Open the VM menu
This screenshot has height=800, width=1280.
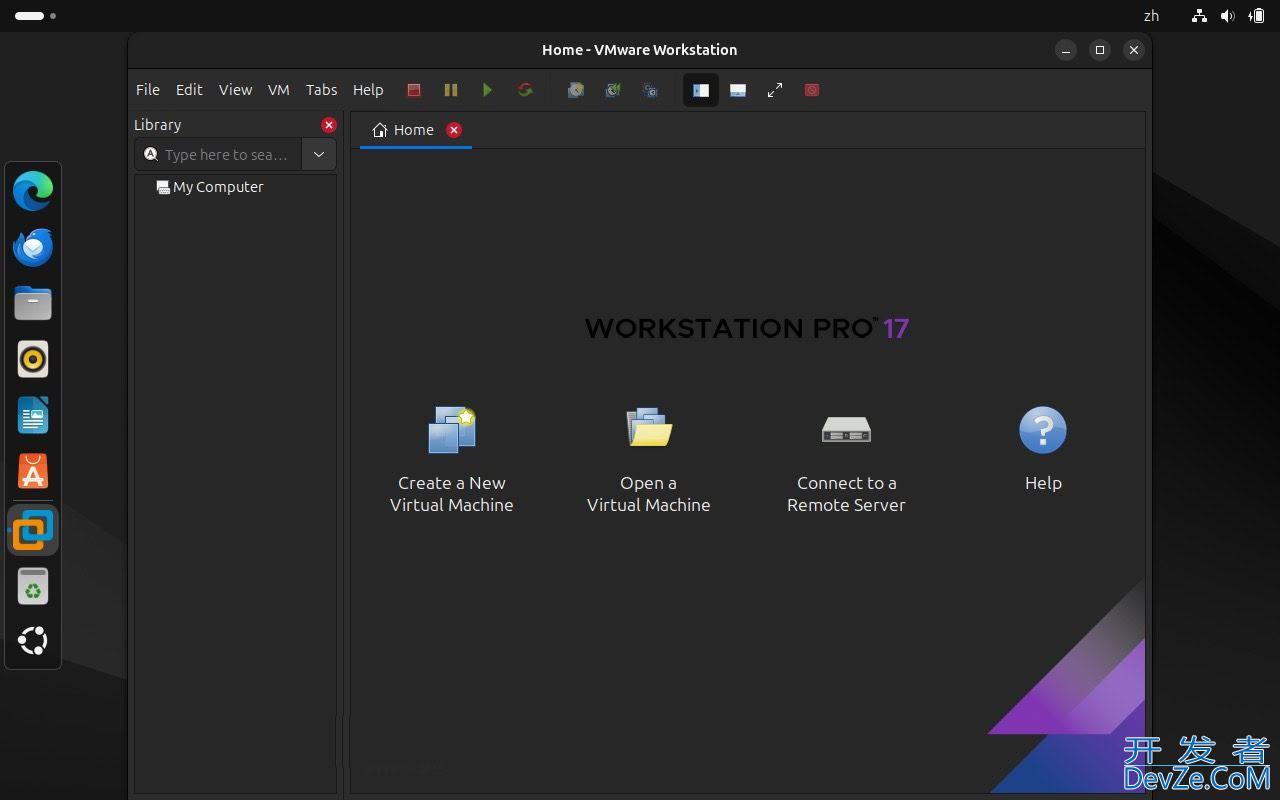(279, 90)
